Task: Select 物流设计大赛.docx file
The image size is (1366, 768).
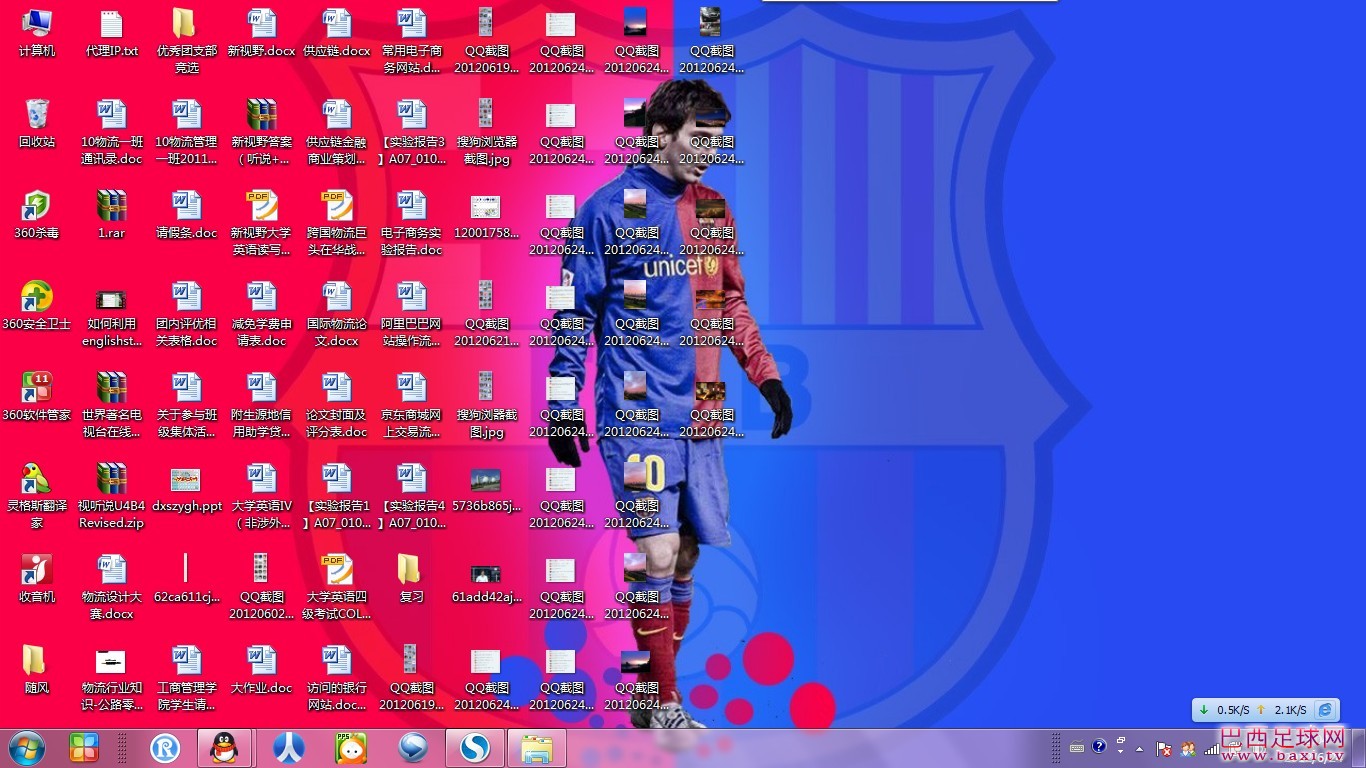Action: point(112,587)
